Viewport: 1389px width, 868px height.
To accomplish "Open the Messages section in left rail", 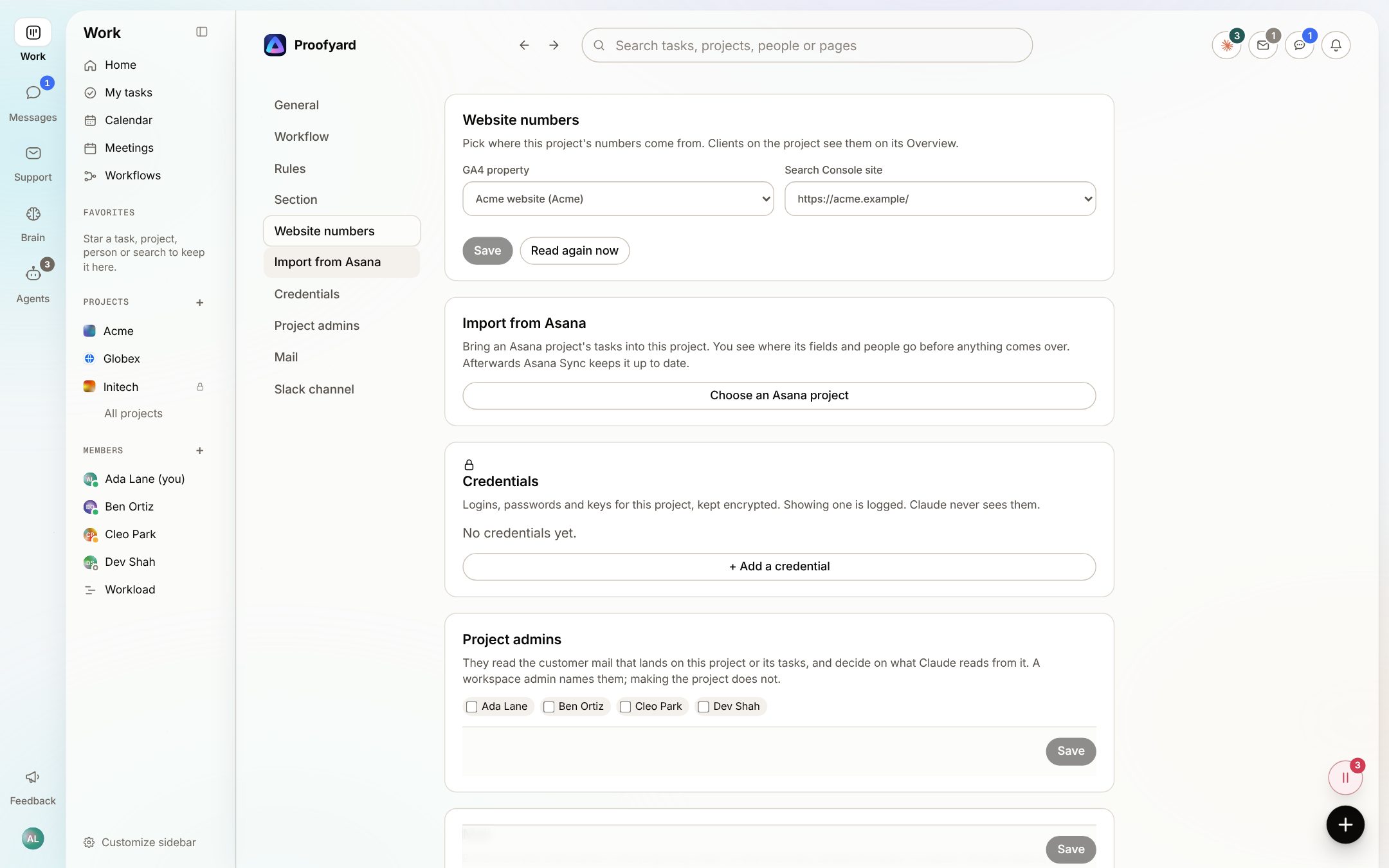I will tap(33, 102).
